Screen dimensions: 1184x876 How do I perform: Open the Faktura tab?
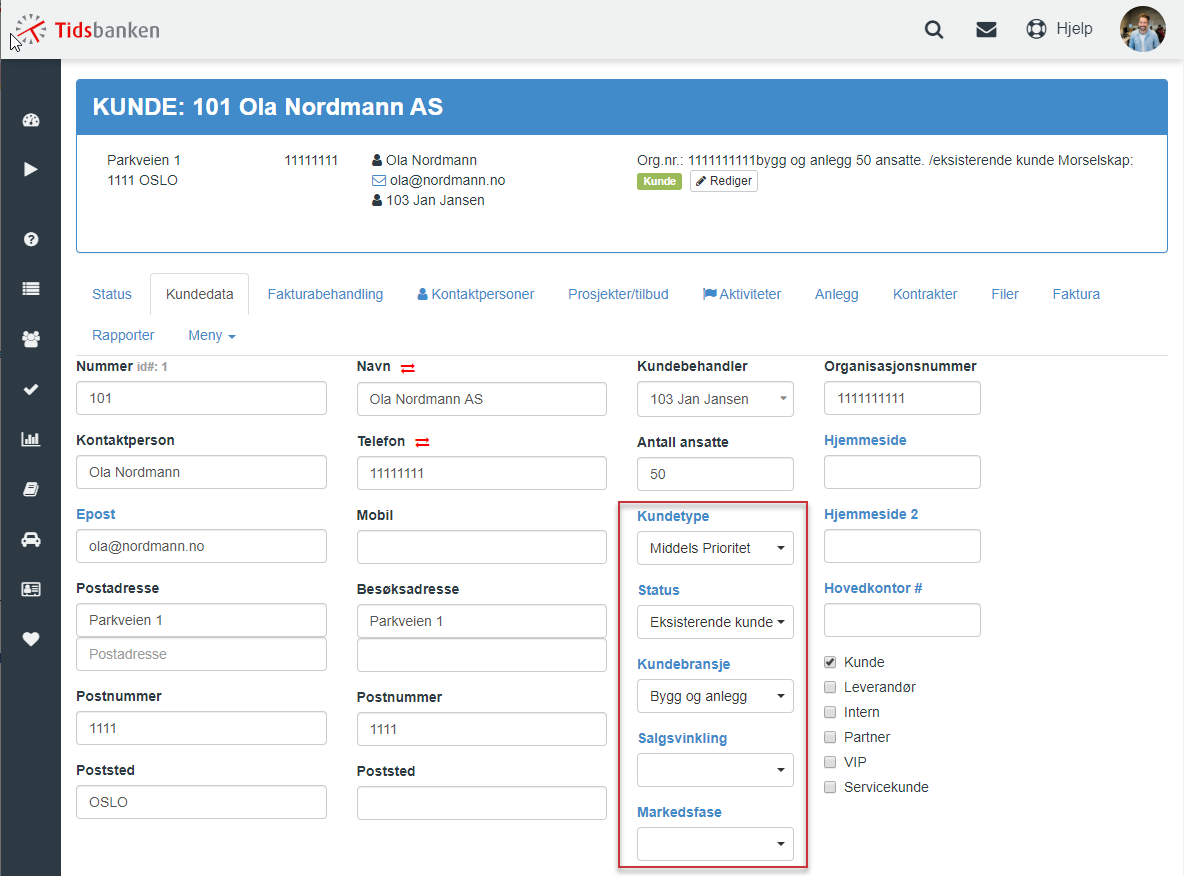(1076, 295)
